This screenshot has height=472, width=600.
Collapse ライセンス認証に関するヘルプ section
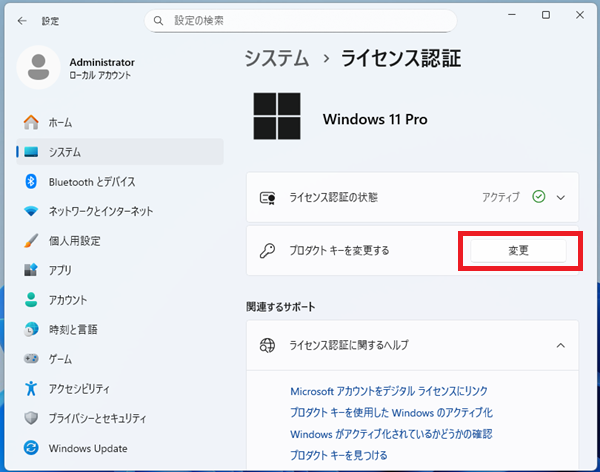(560, 345)
